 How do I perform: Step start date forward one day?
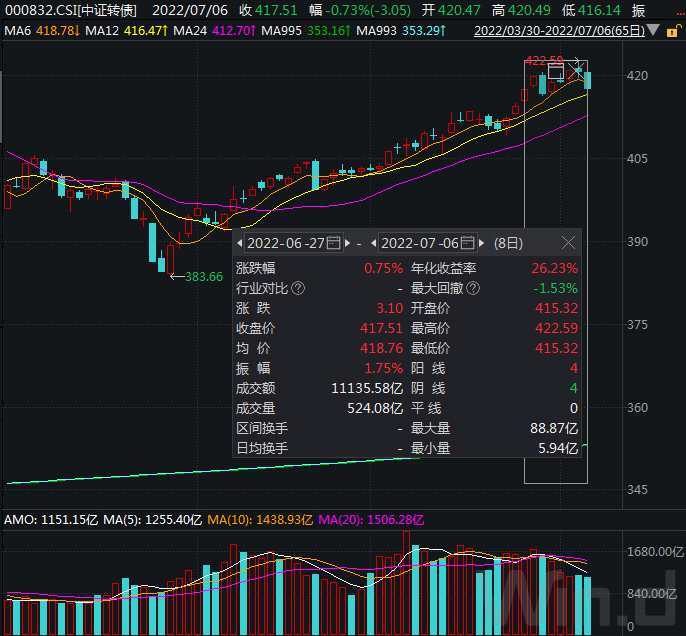tap(347, 243)
